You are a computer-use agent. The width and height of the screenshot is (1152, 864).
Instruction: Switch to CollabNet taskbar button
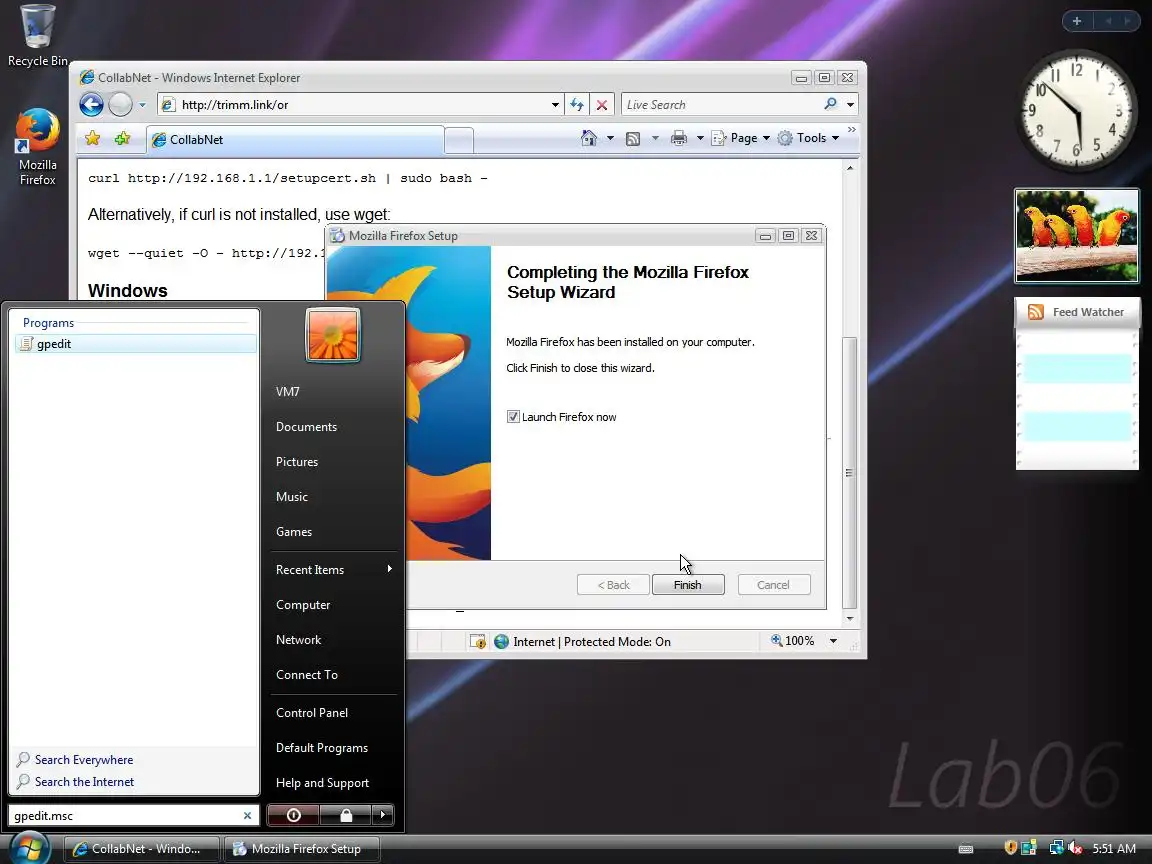click(142, 849)
